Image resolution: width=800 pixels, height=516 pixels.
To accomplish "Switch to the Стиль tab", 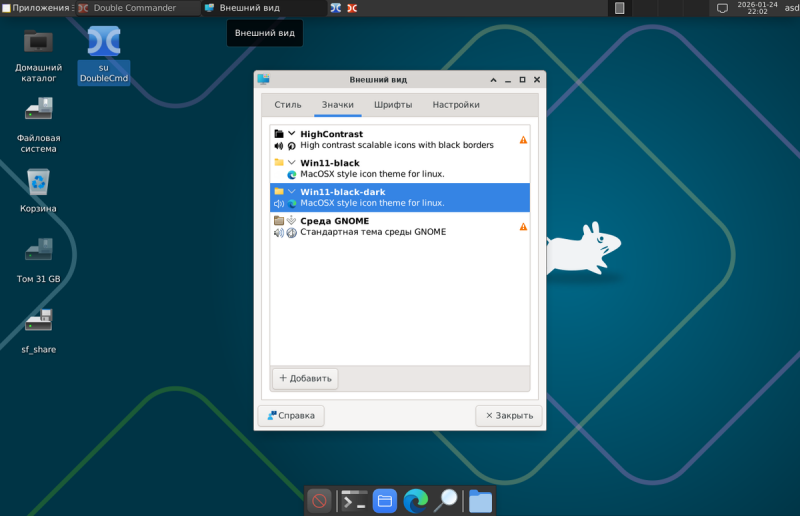I will coord(288,105).
